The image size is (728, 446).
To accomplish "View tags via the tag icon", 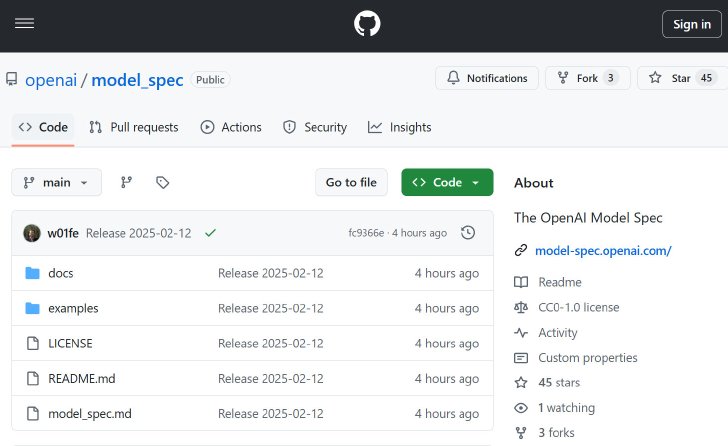I will coord(162,182).
